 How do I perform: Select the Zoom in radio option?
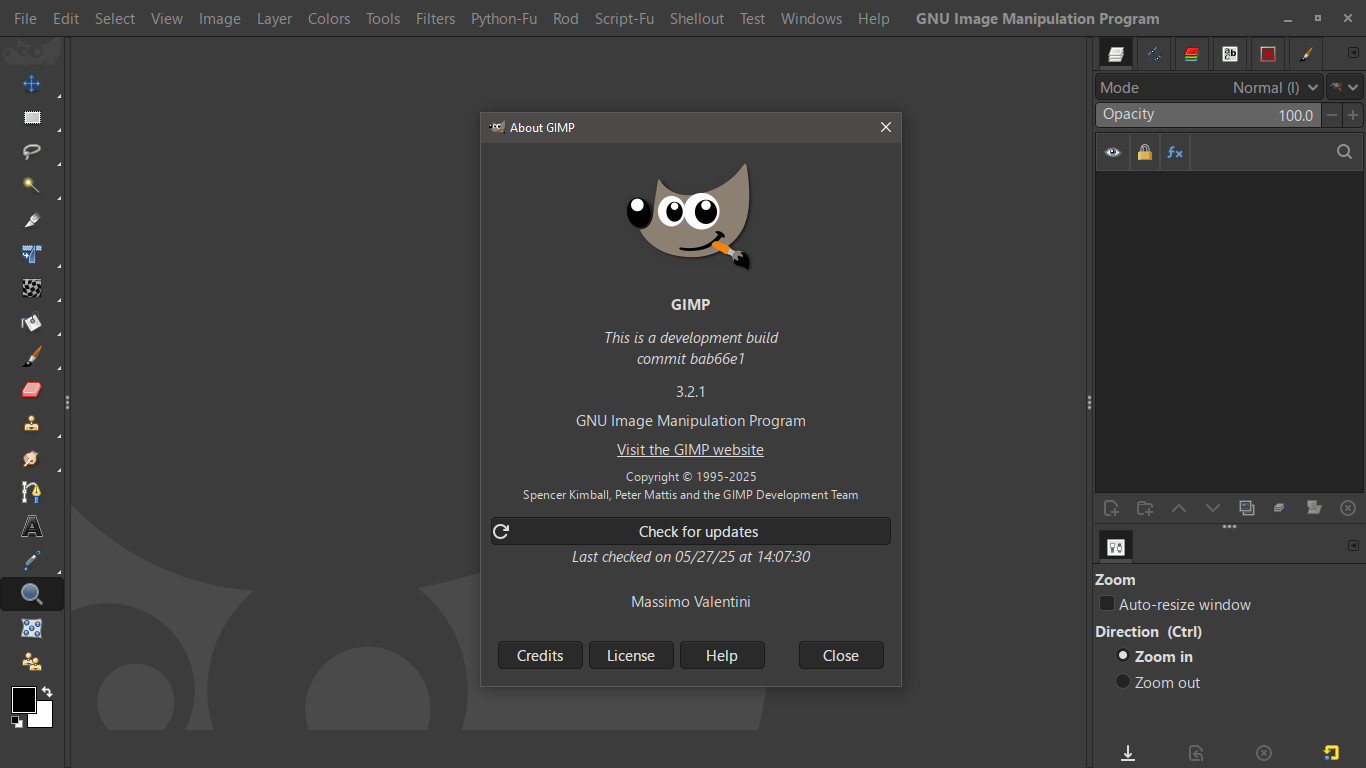tap(1123, 656)
